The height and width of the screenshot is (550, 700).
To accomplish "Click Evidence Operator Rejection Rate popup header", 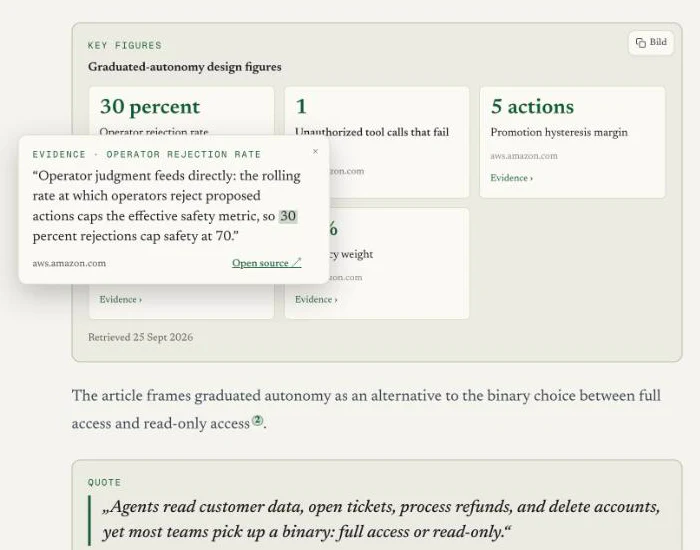I will pos(146,154).
